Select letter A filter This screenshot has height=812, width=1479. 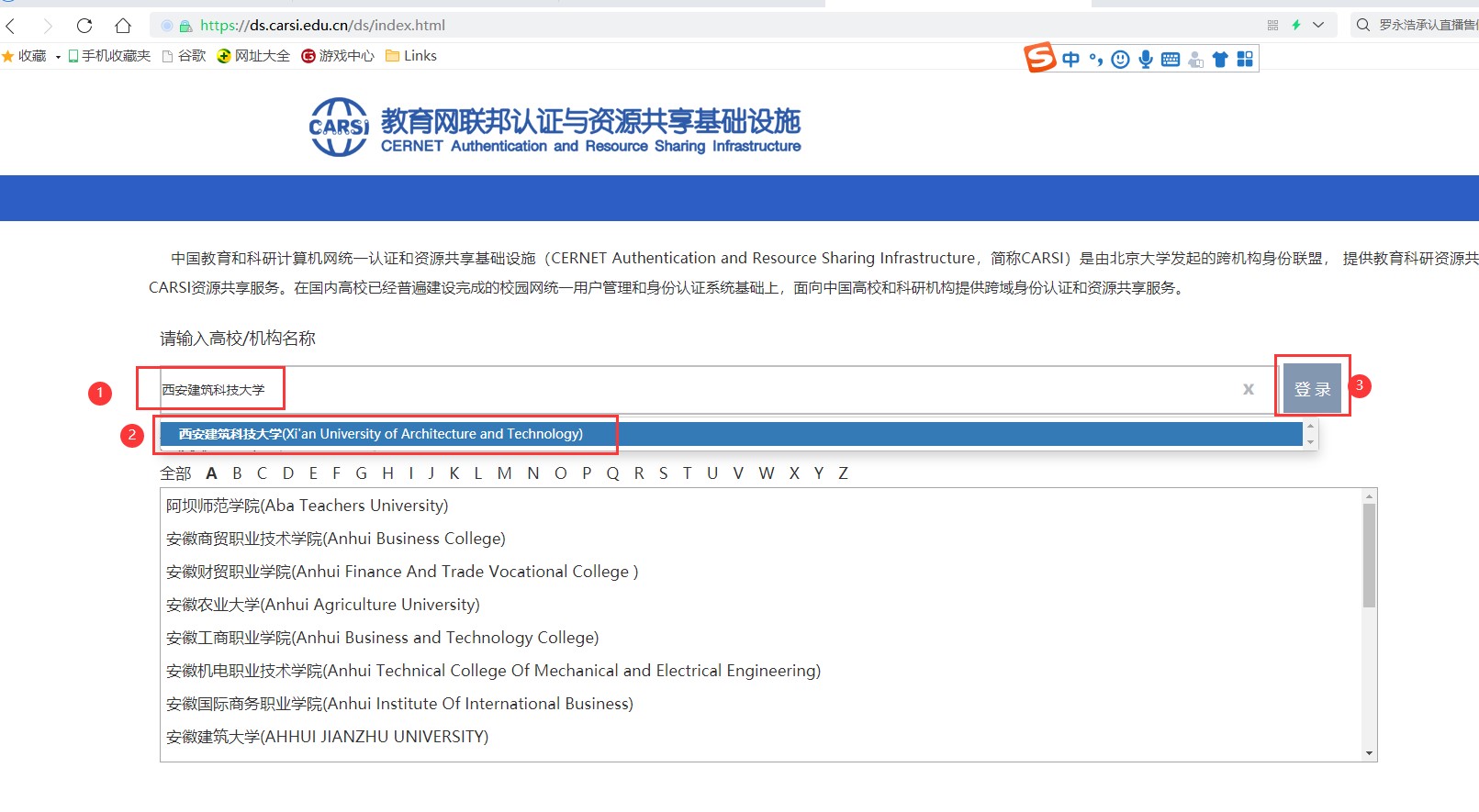coord(212,473)
